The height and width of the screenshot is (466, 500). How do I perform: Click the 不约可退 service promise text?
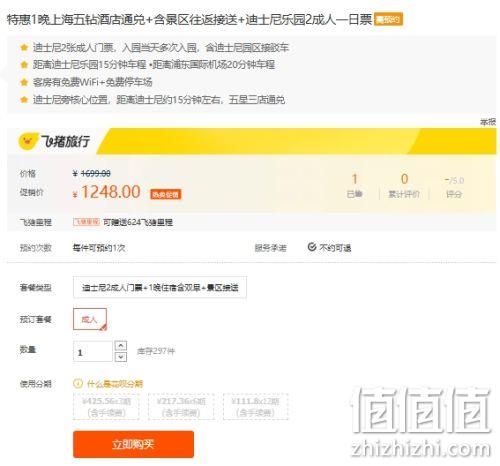click(335, 248)
